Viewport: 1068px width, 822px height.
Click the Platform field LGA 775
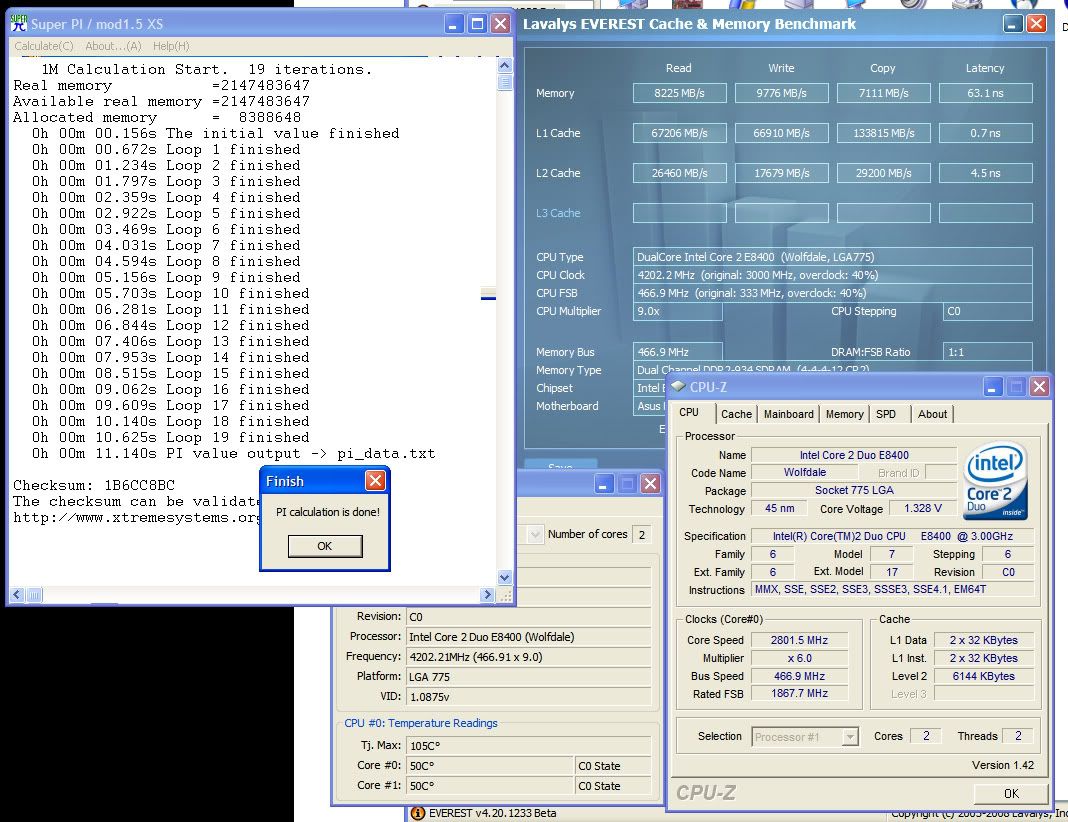[528, 677]
